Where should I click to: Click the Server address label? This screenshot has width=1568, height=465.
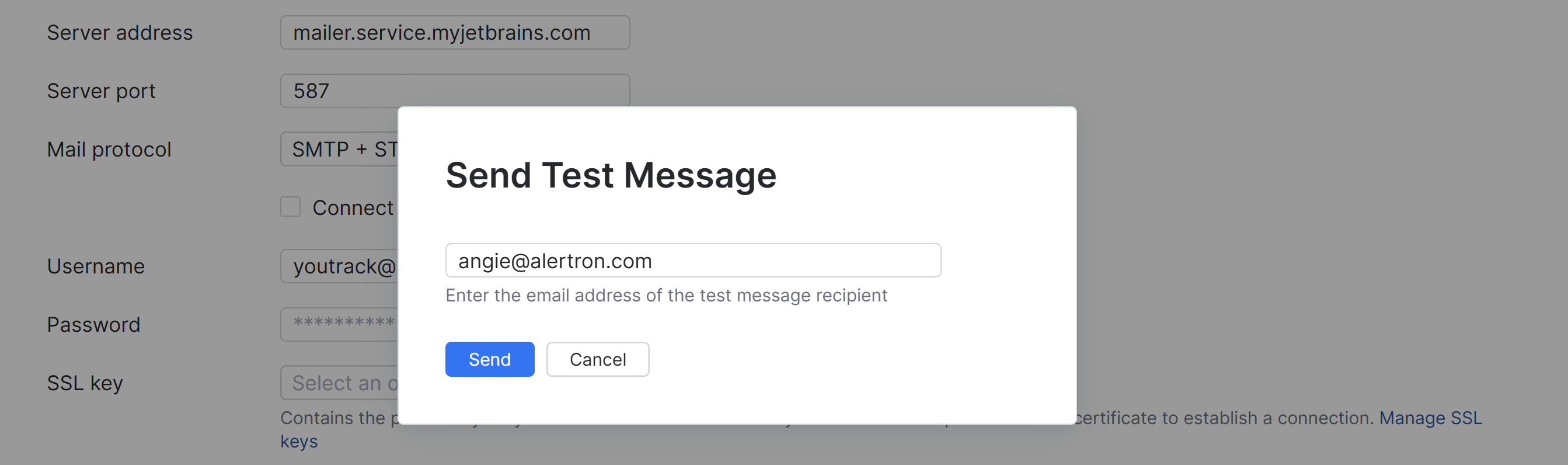(120, 32)
